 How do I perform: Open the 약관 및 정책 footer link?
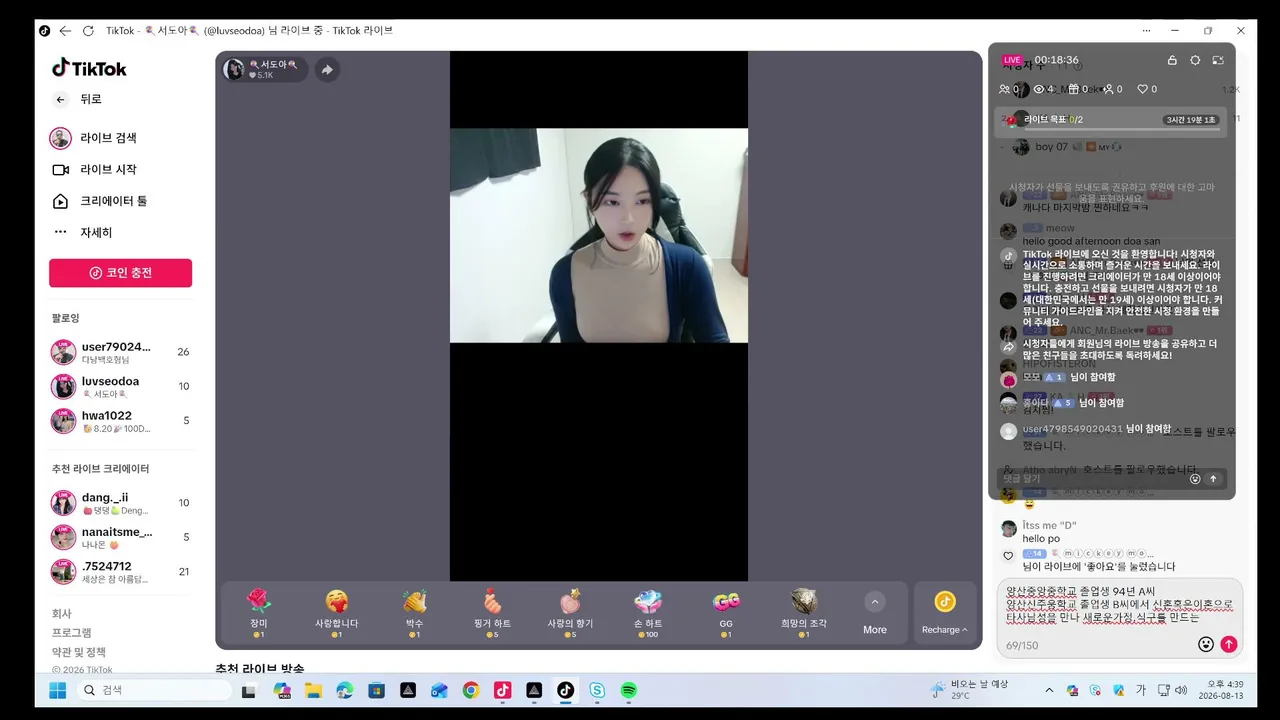(79, 652)
